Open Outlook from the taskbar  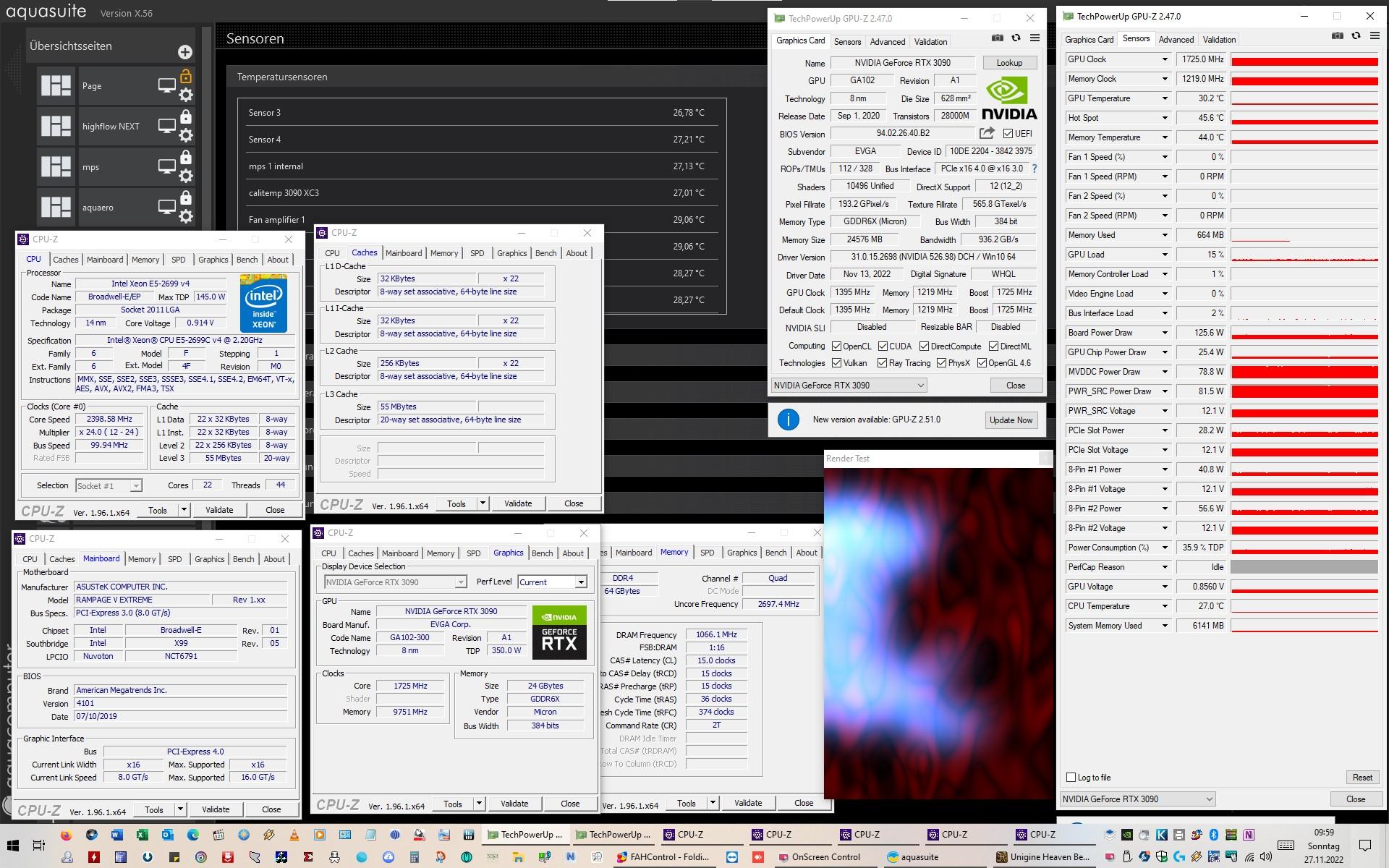[x=168, y=835]
